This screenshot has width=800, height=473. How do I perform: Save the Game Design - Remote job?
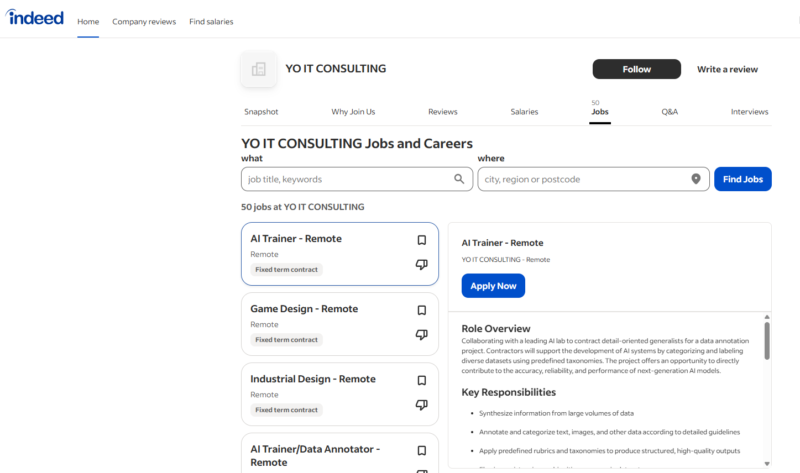422,310
